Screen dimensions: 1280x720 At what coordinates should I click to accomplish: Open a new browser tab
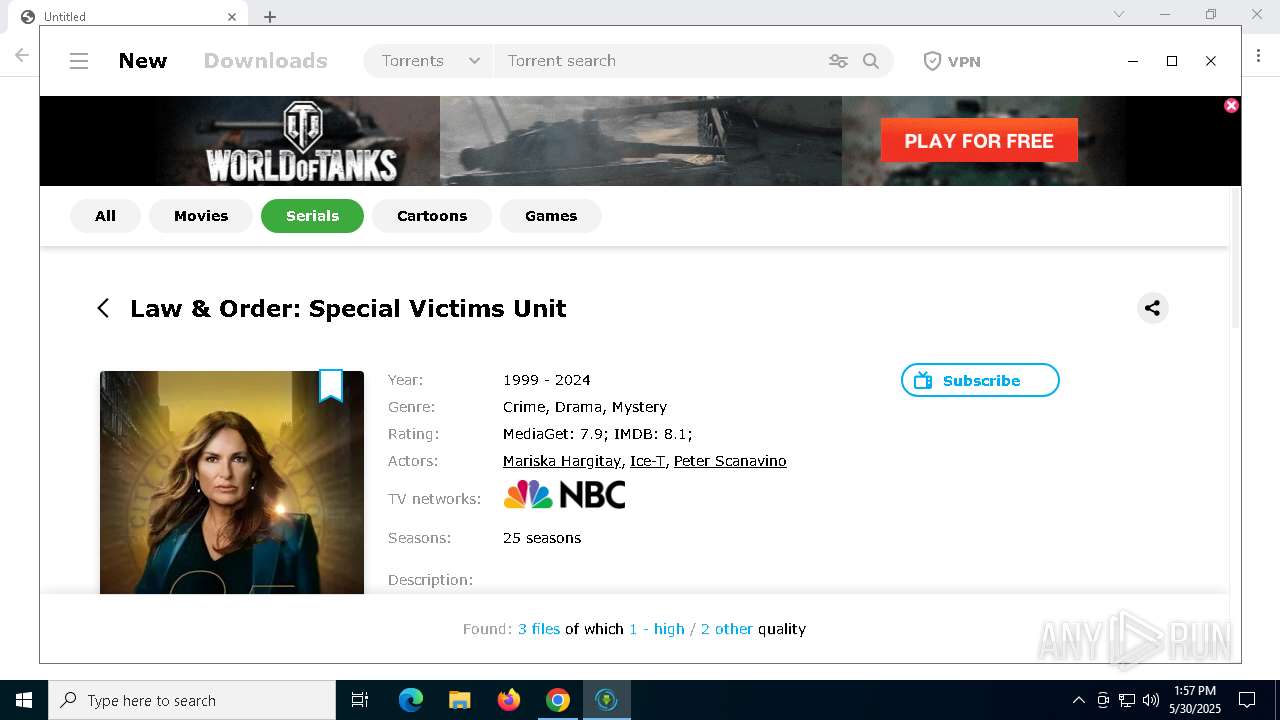[270, 16]
